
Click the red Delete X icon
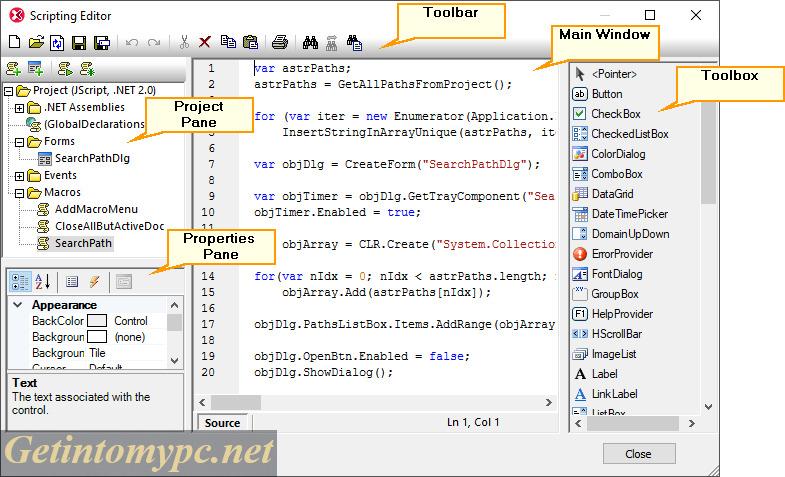tap(205, 43)
